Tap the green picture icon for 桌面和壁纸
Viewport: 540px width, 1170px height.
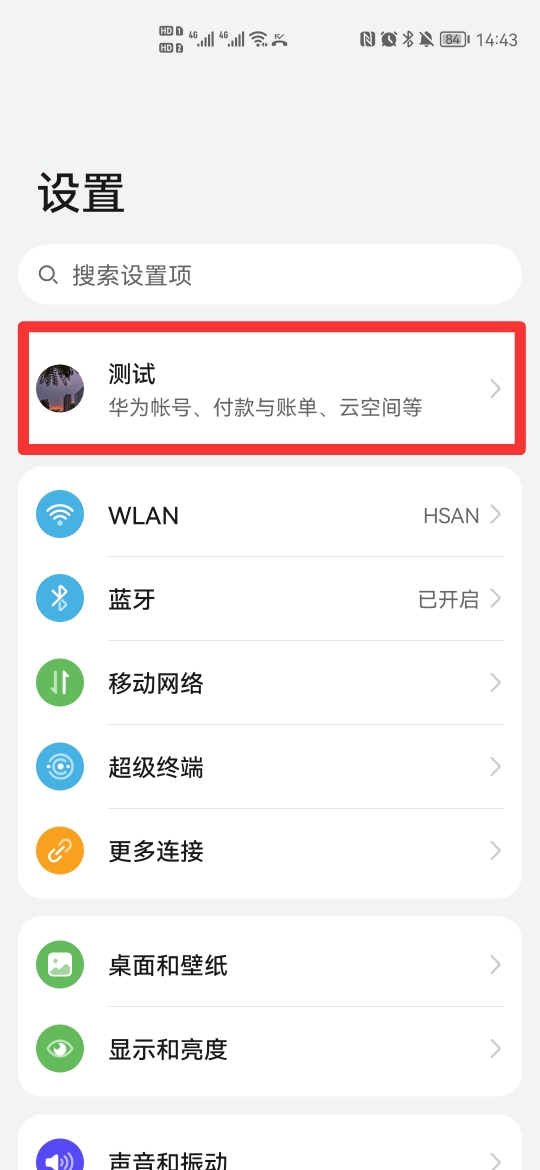click(x=60, y=966)
